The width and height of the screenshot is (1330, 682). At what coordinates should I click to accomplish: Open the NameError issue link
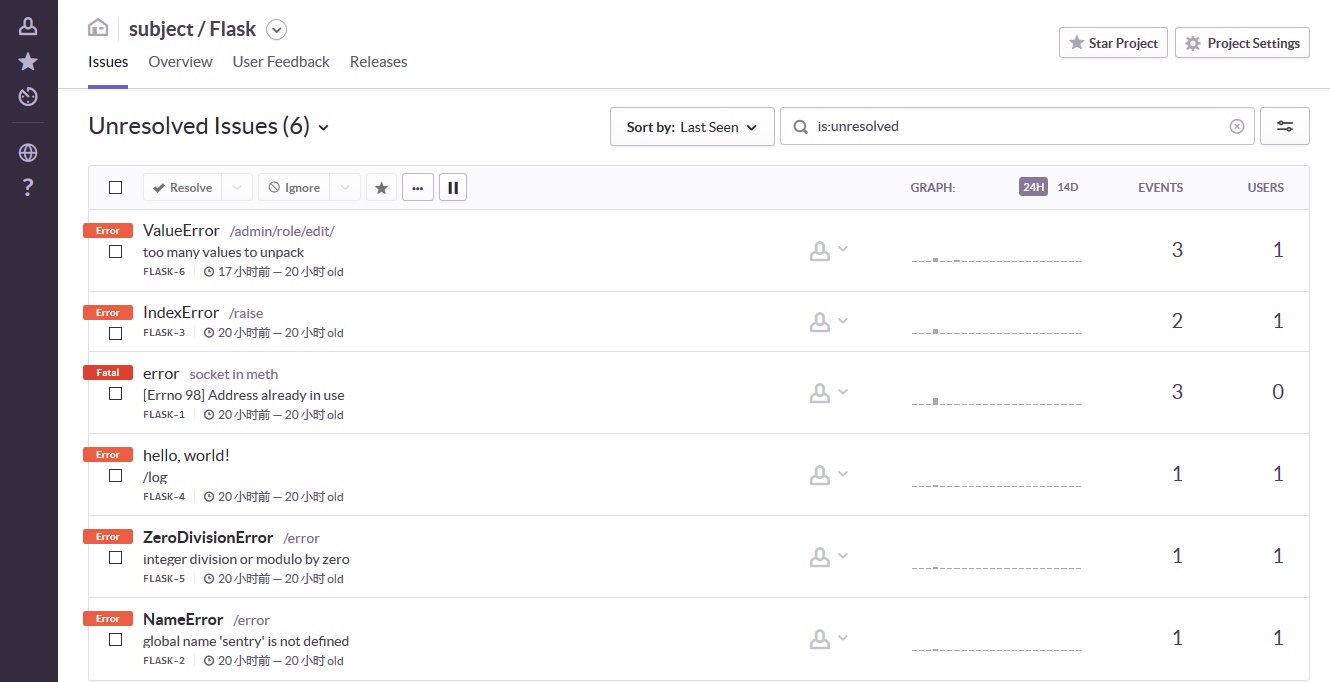coord(183,619)
